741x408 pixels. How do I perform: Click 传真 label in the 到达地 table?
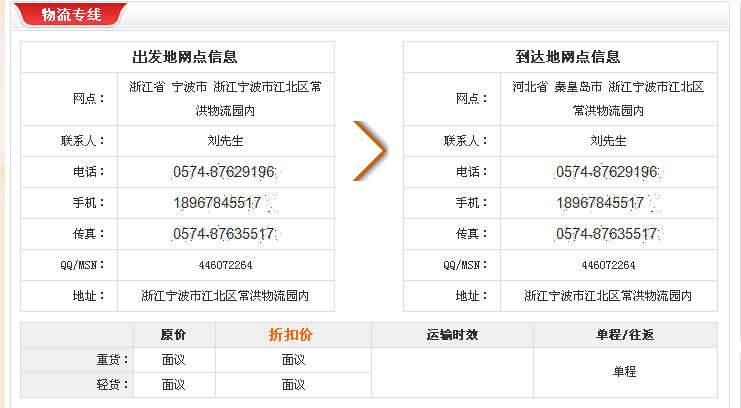472,234
